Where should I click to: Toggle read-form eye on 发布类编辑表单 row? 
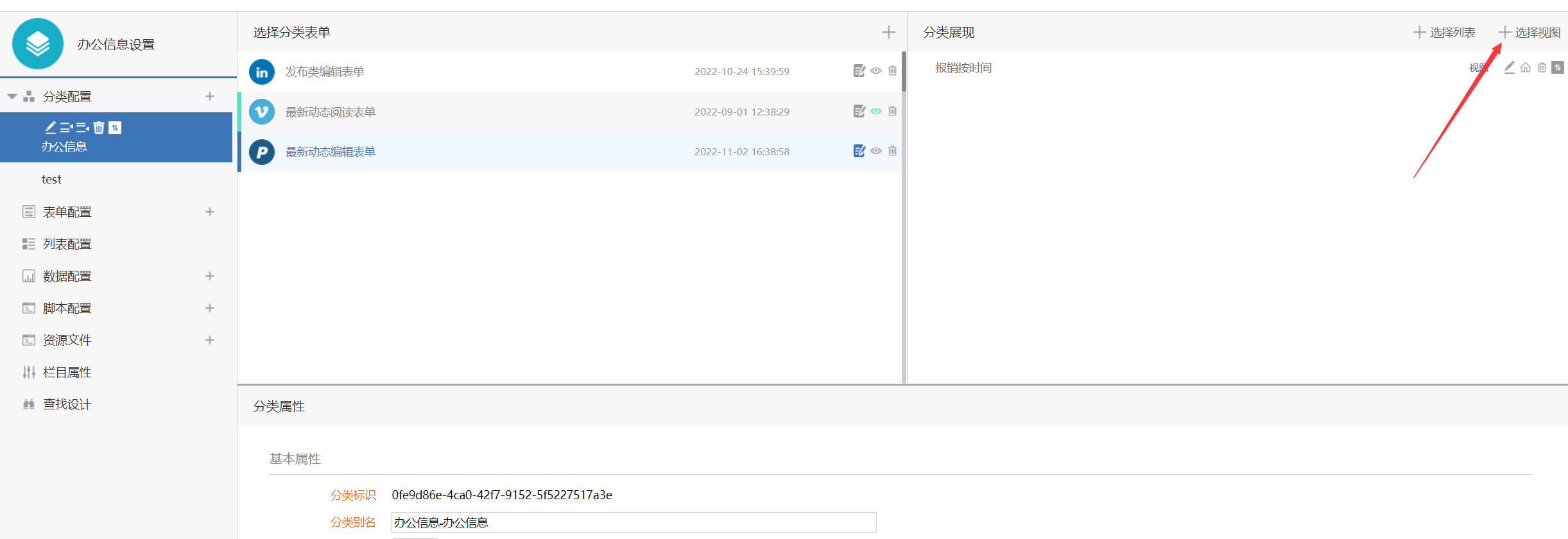[876, 71]
